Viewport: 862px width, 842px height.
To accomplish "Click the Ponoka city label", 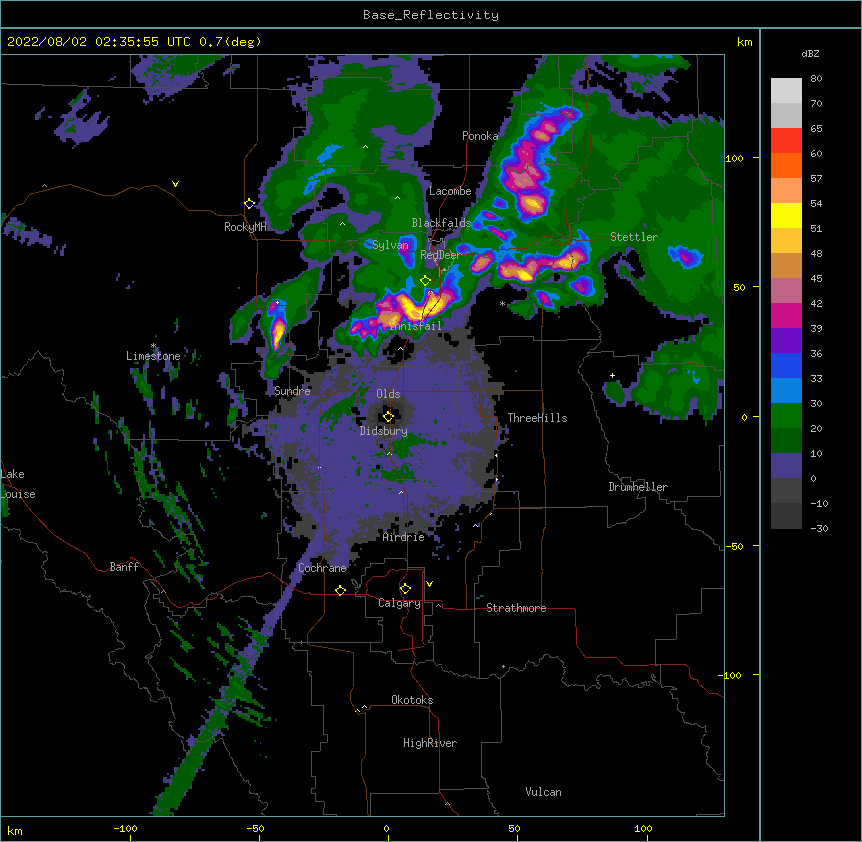I will point(480,136).
